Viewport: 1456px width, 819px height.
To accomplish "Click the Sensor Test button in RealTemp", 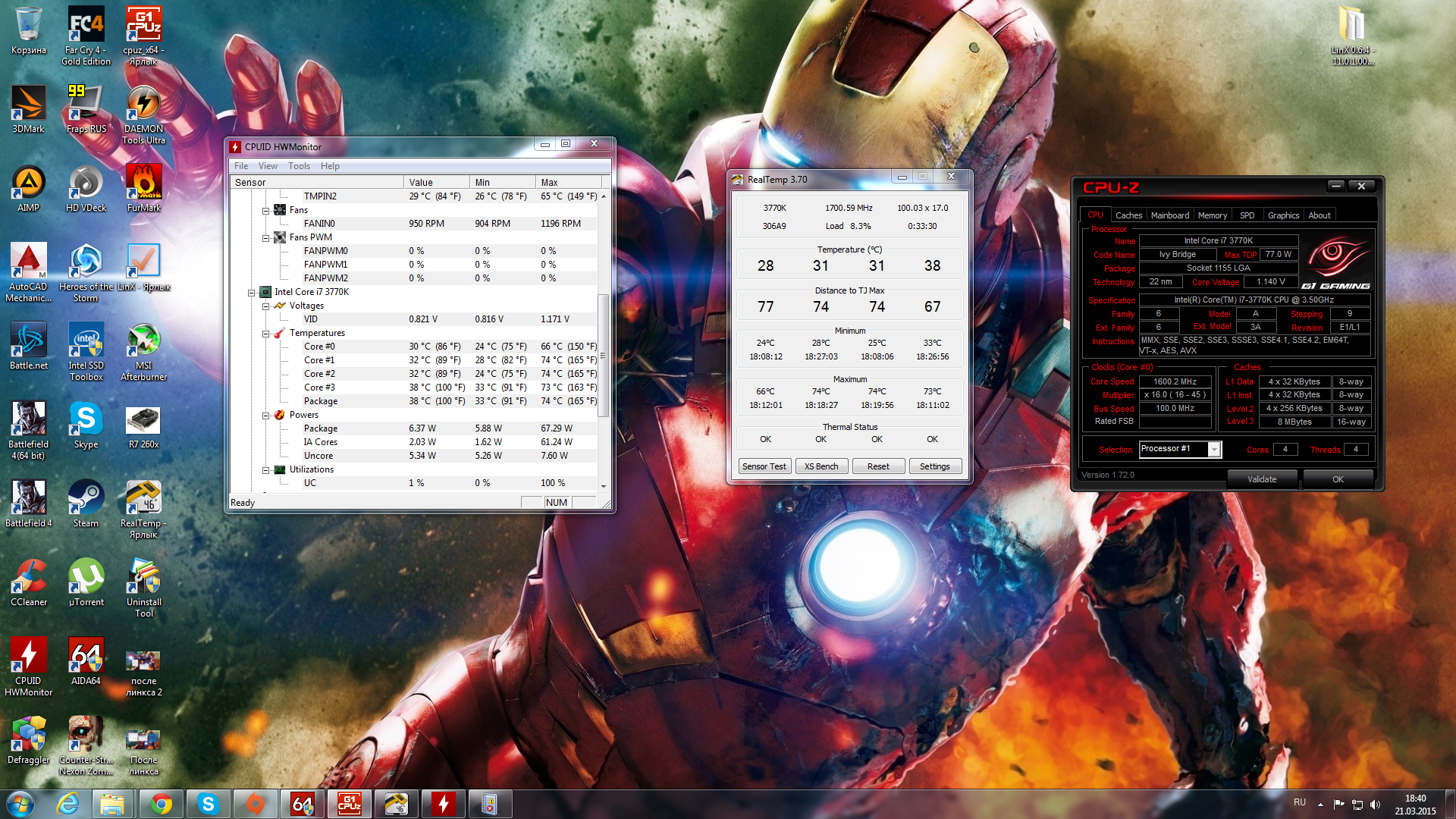I will tap(764, 466).
